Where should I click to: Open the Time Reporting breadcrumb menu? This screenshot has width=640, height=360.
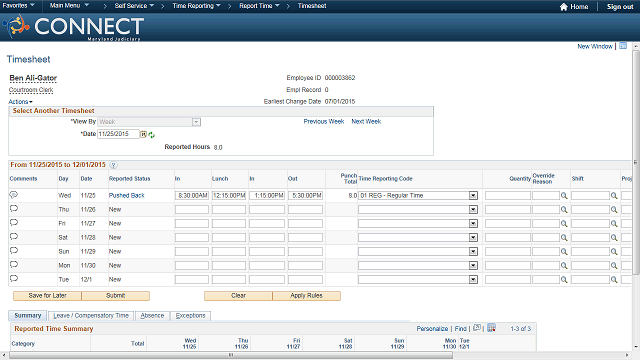[x=196, y=6]
